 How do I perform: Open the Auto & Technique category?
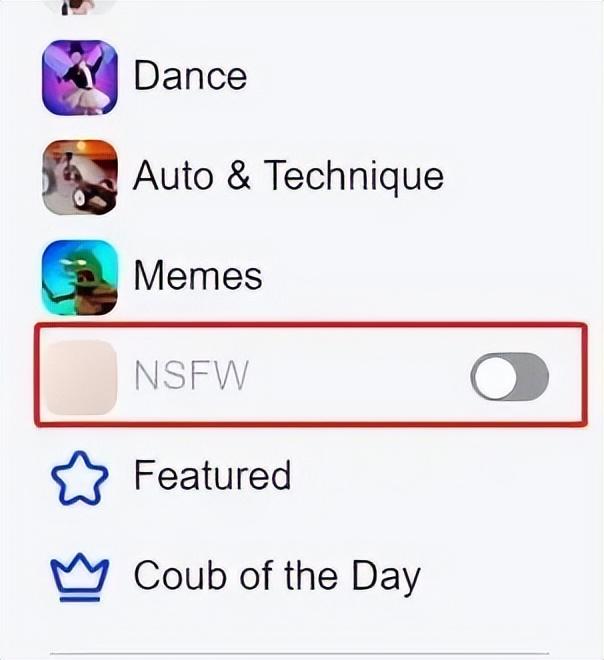pyautogui.click(x=288, y=177)
